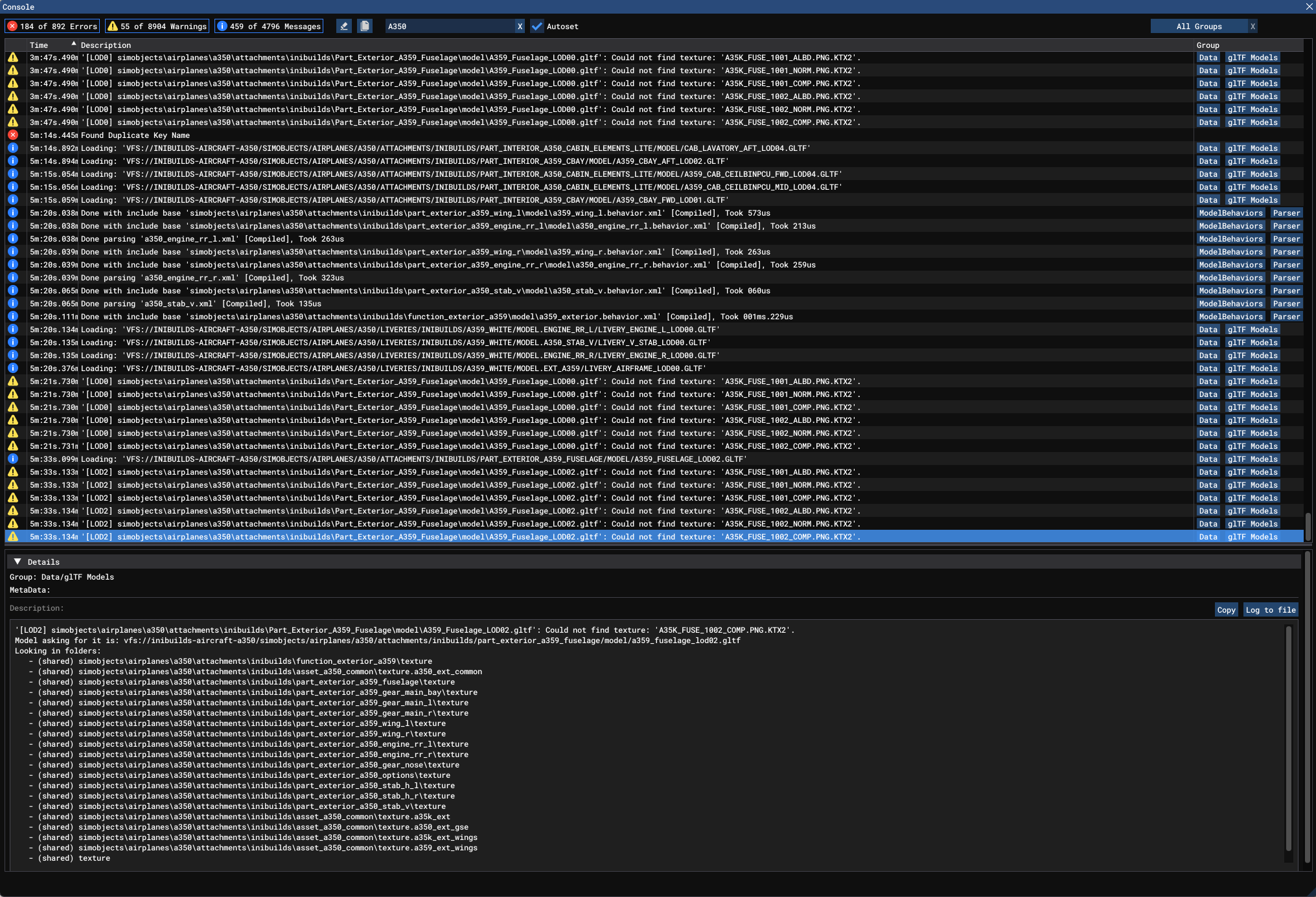1316x897 pixels.
Task: Click the Time column sort arrow
Action: tap(73, 44)
